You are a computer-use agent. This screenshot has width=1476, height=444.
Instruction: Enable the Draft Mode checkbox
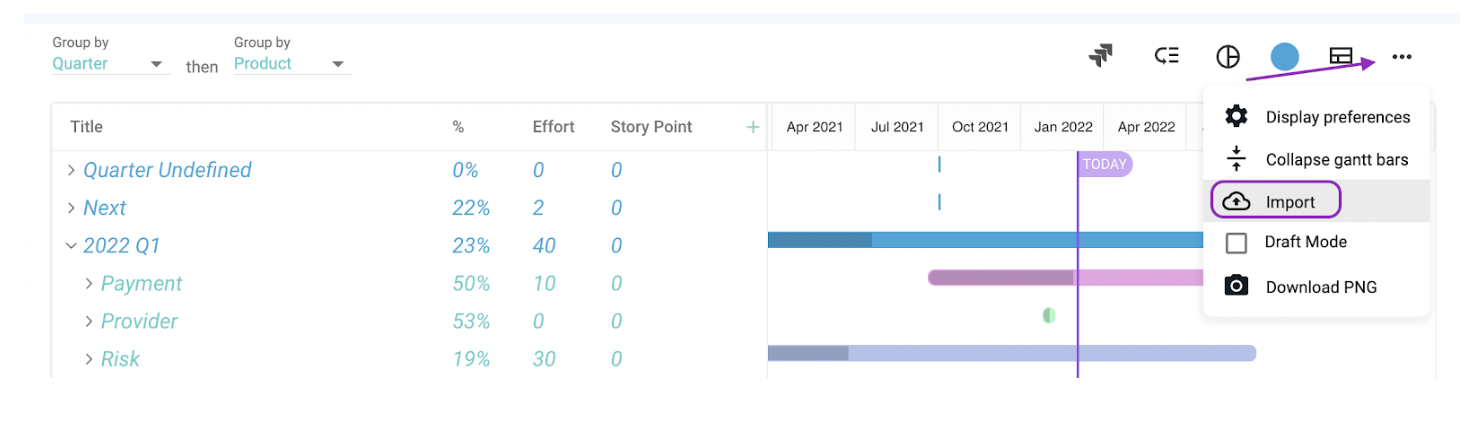tap(1236, 243)
